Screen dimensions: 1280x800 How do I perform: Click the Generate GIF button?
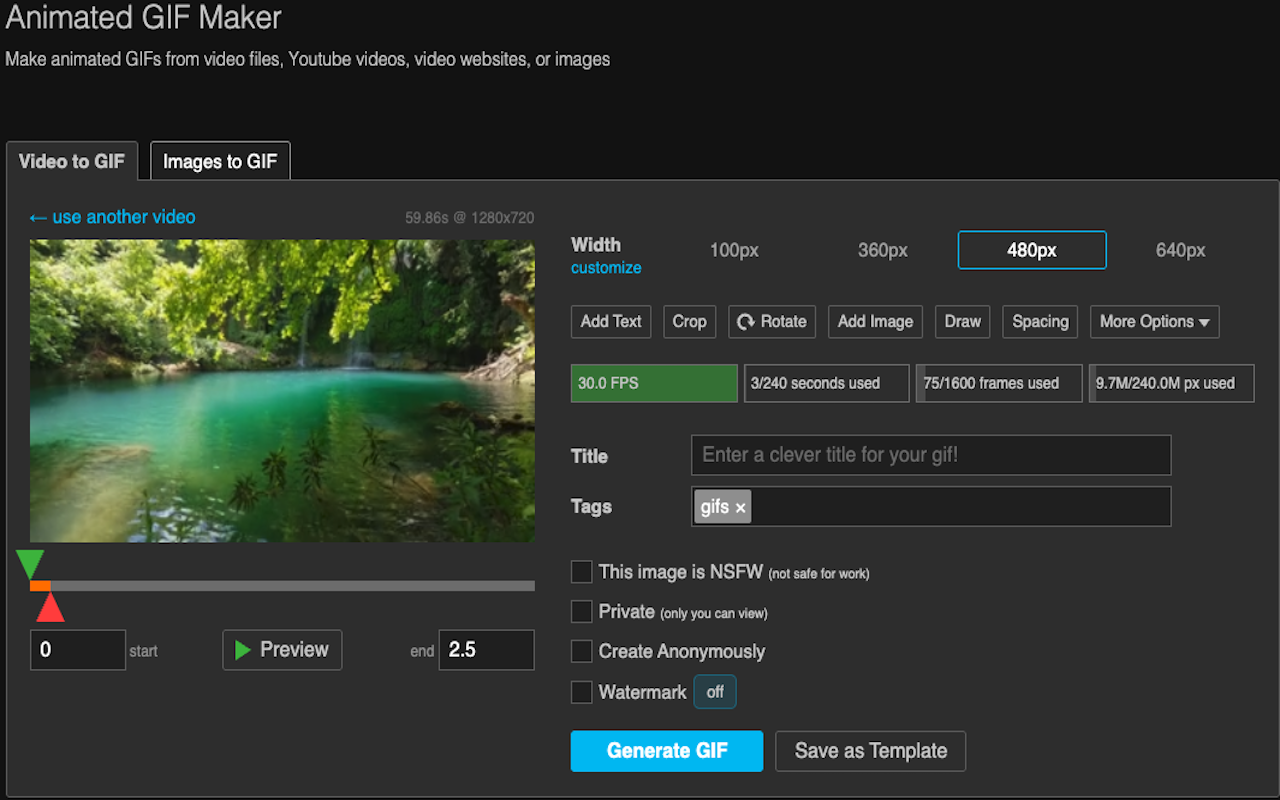point(667,751)
